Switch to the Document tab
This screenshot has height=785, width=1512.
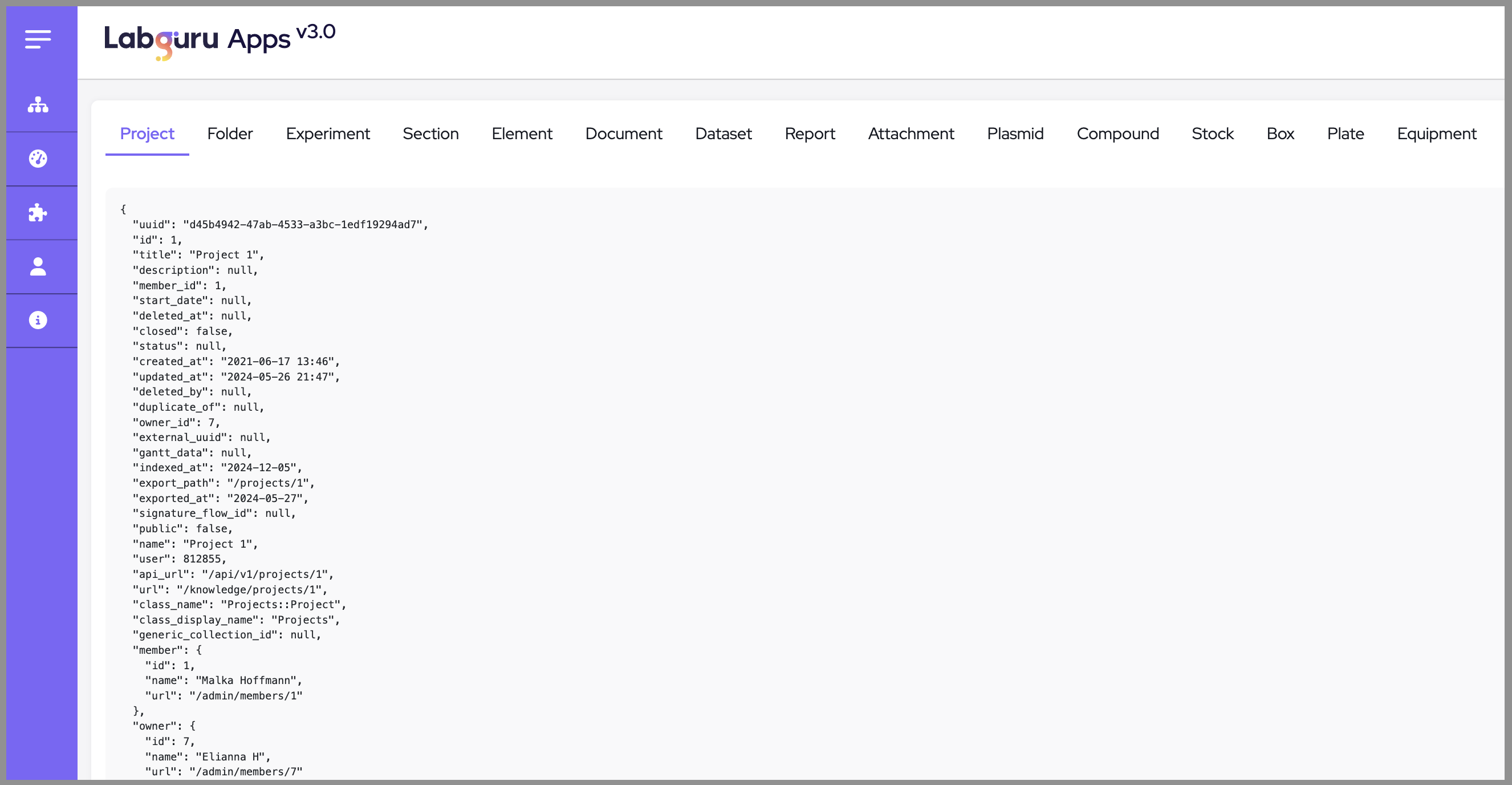[x=623, y=134]
